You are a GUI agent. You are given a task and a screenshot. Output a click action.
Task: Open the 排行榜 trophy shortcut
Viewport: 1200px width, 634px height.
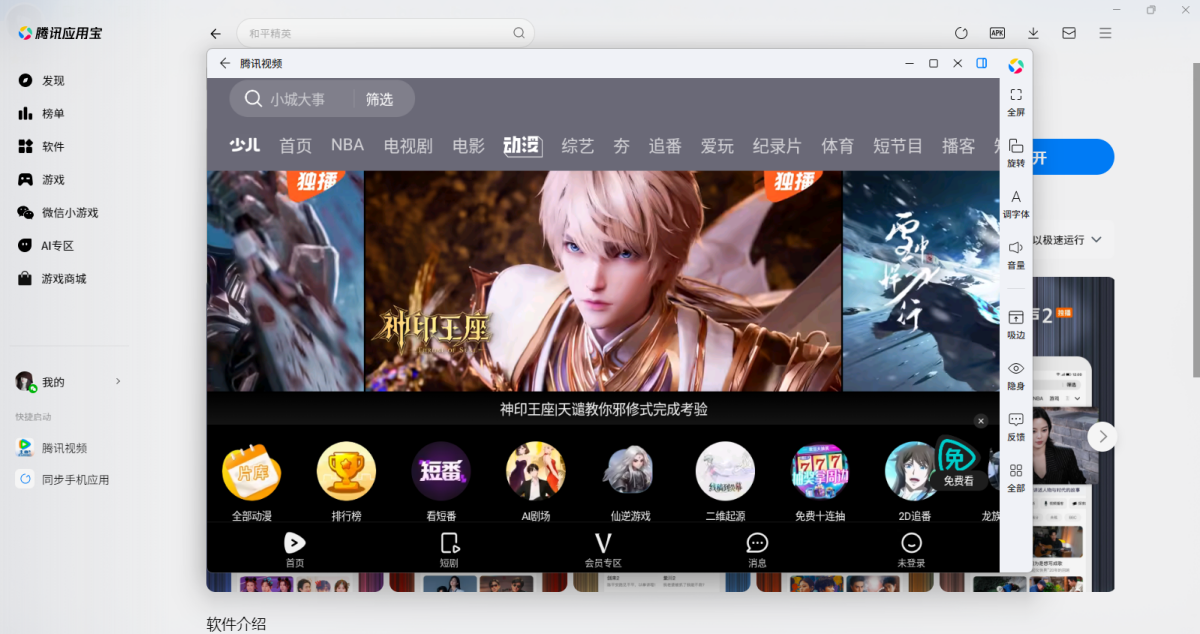click(346, 472)
